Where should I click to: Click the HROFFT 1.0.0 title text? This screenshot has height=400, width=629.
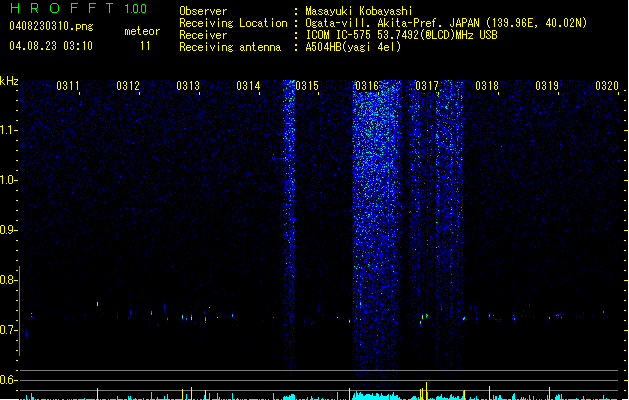[x=78, y=8]
